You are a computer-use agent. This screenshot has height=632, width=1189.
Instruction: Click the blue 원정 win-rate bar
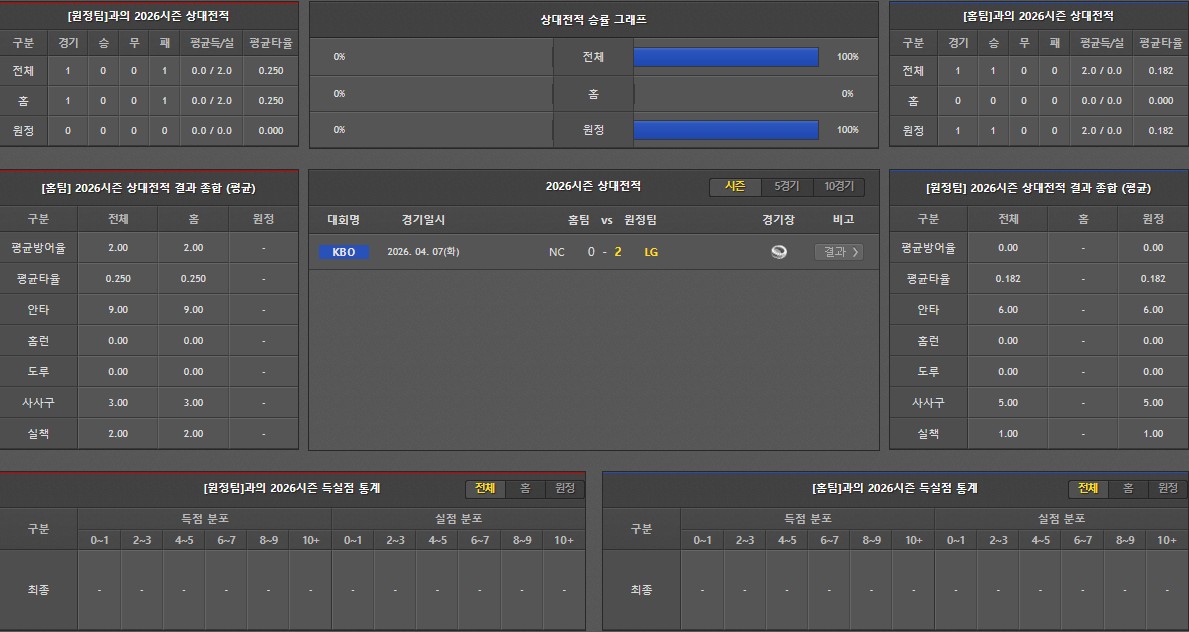click(726, 130)
